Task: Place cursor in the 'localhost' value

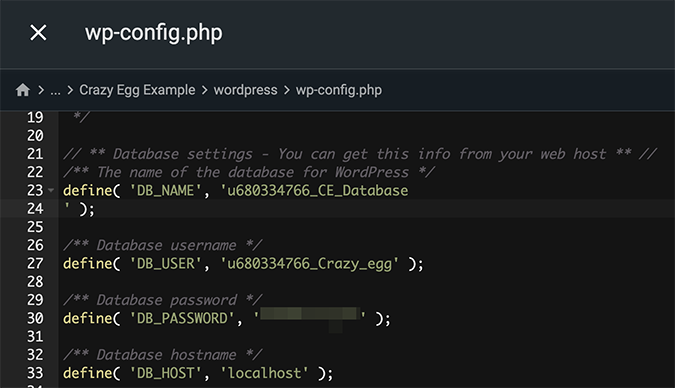Action: tap(264, 373)
